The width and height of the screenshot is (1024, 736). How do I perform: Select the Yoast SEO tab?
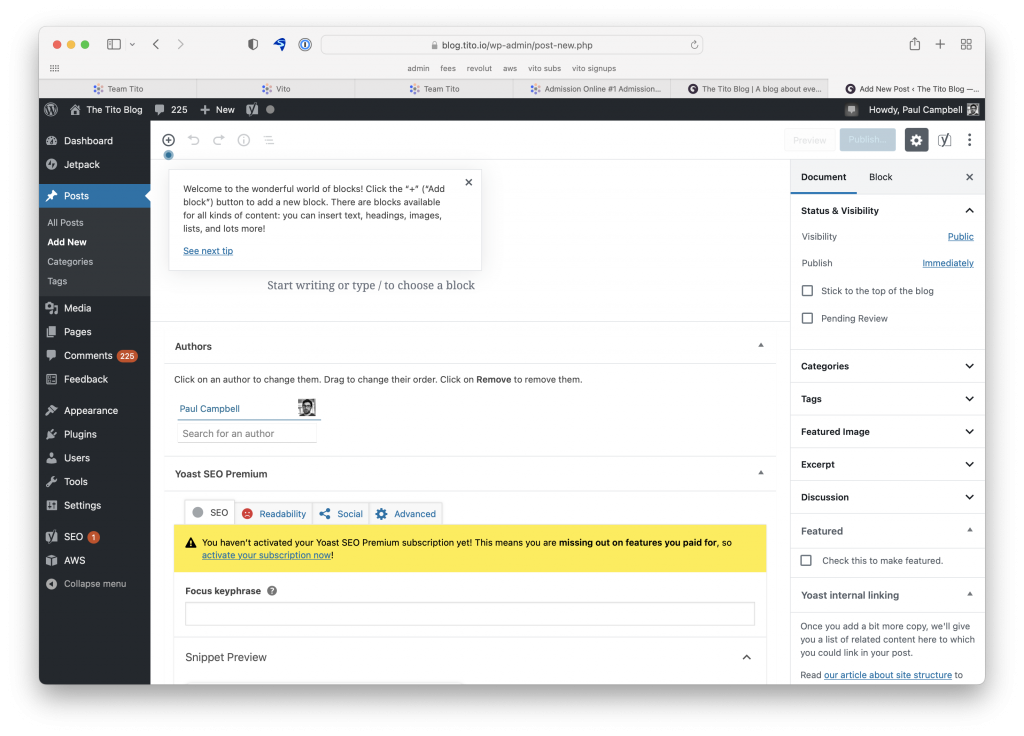(x=210, y=513)
